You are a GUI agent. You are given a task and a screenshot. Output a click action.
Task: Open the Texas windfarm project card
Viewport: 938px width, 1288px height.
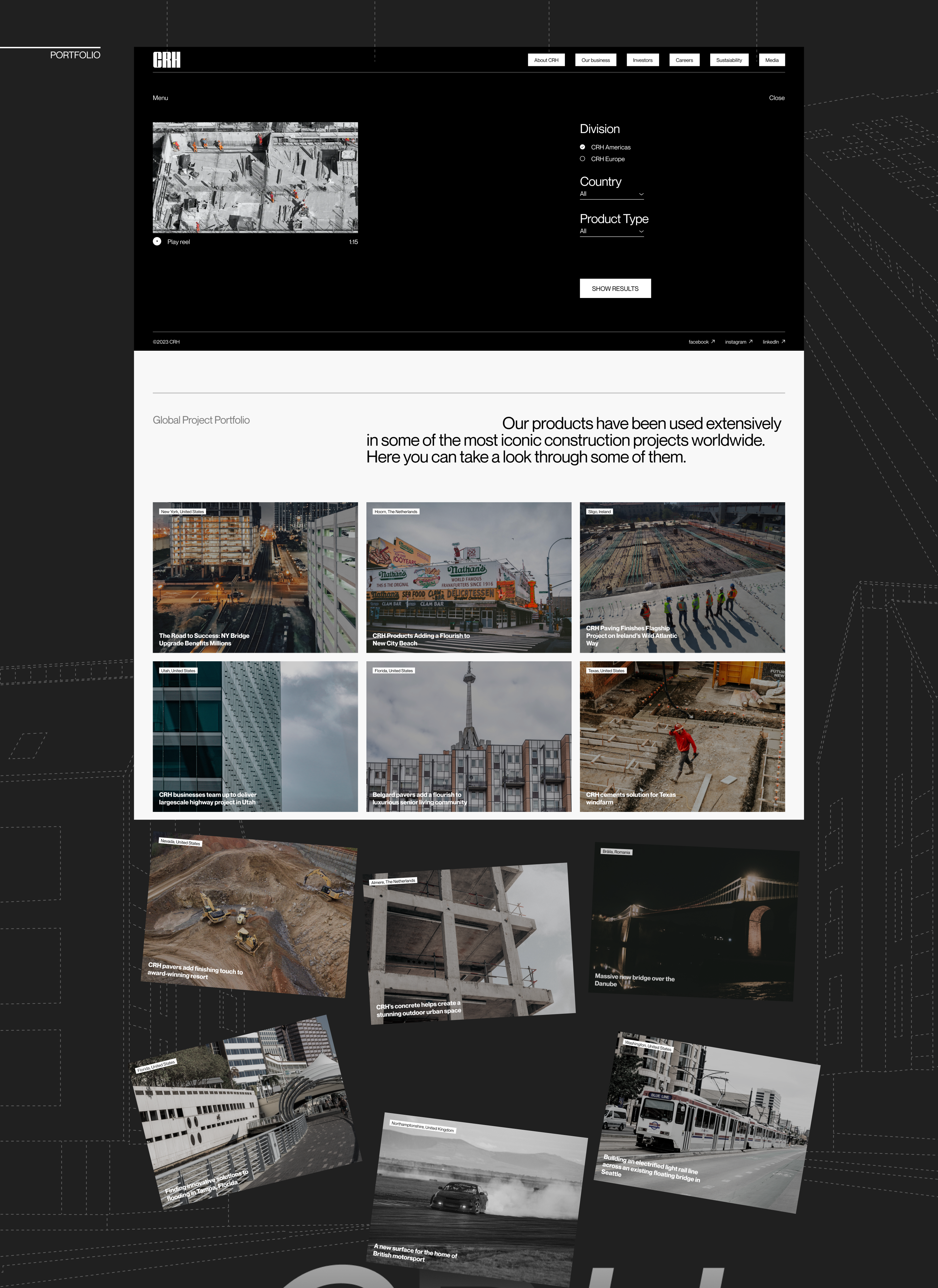click(x=682, y=736)
